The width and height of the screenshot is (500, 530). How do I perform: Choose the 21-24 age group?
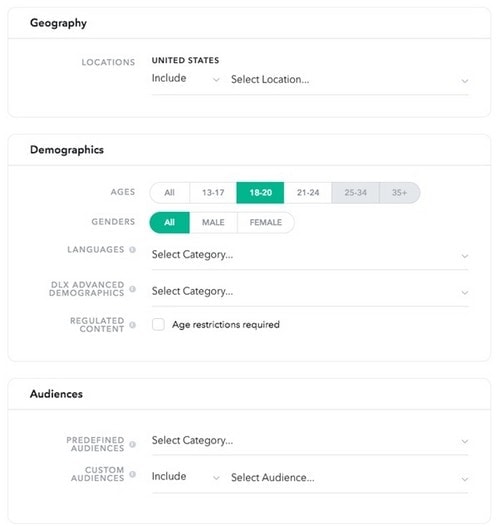click(x=308, y=193)
